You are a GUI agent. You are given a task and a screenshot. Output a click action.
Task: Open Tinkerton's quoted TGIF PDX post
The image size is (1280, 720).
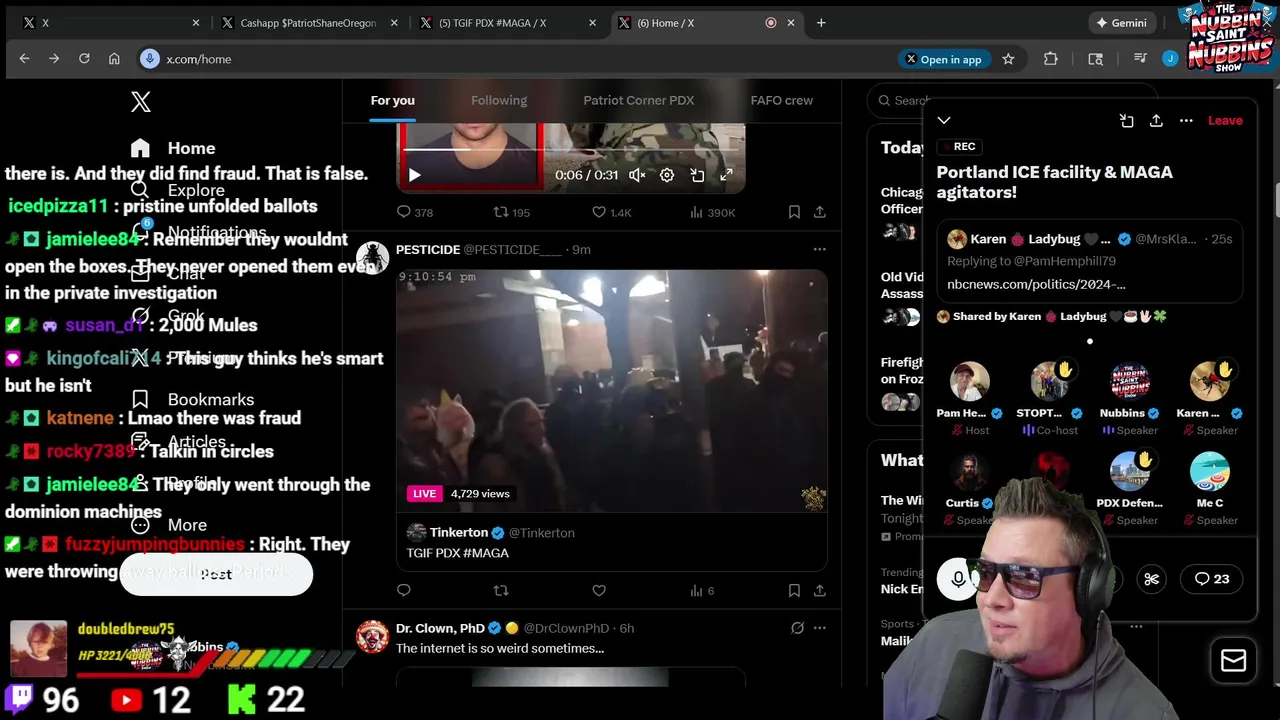click(x=611, y=542)
